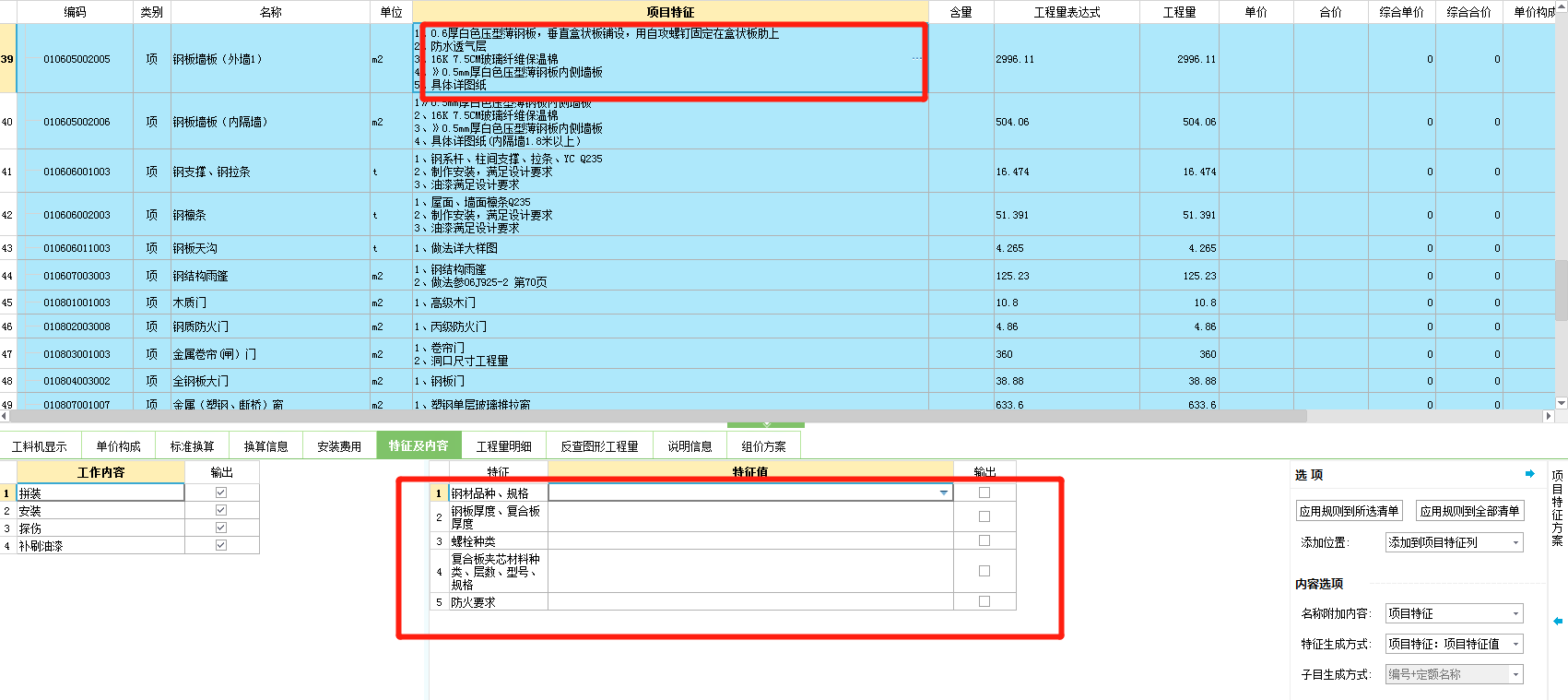
Task: Switch to the 工程量明细 tab
Action: pyautogui.click(x=504, y=446)
